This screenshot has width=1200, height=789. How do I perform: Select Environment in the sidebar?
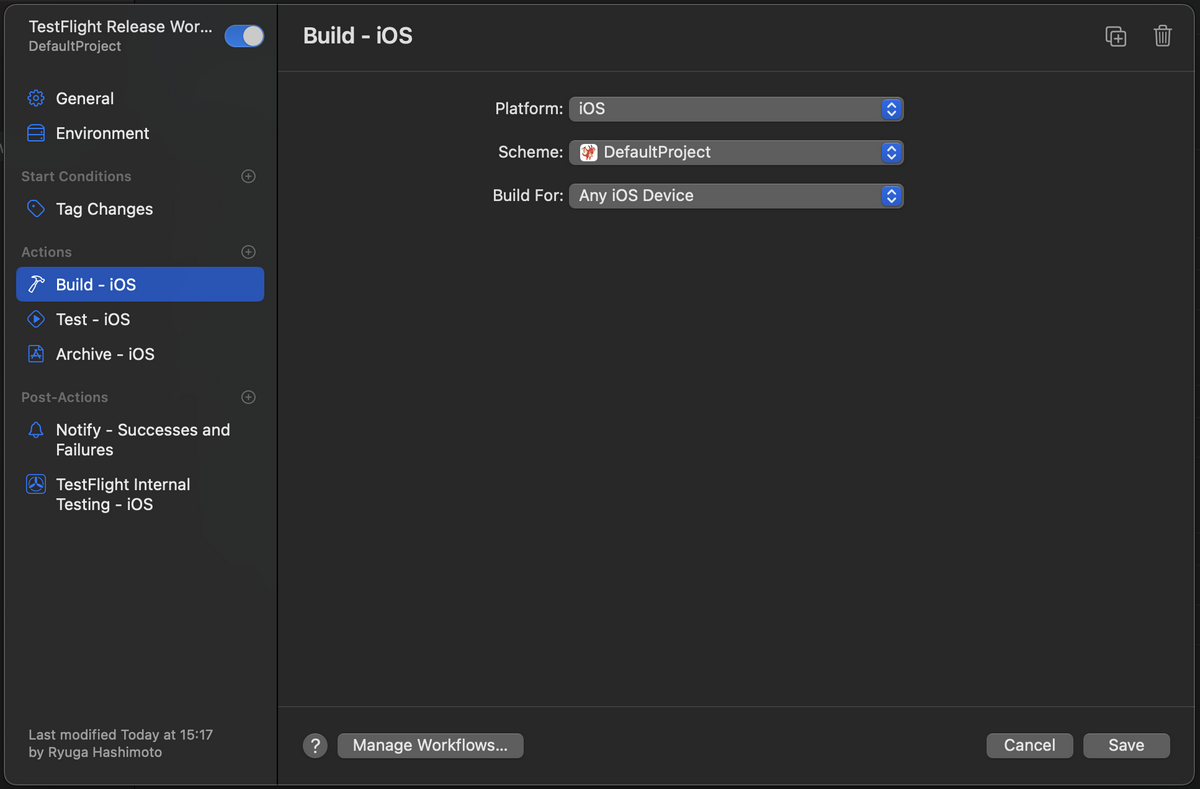[140, 133]
